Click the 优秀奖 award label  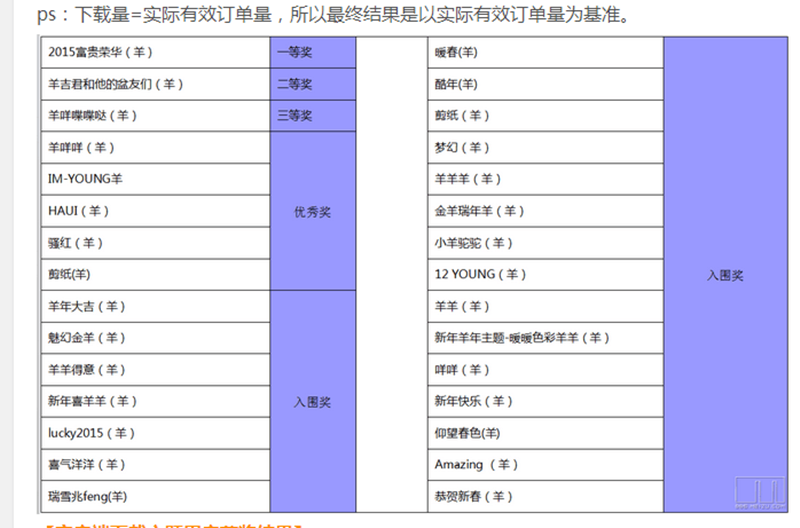click(x=312, y=211)
